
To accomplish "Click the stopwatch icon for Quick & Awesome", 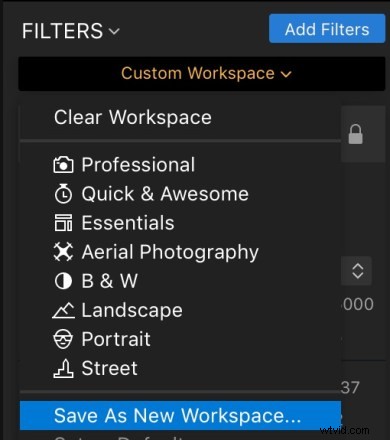I will point(63,193).
